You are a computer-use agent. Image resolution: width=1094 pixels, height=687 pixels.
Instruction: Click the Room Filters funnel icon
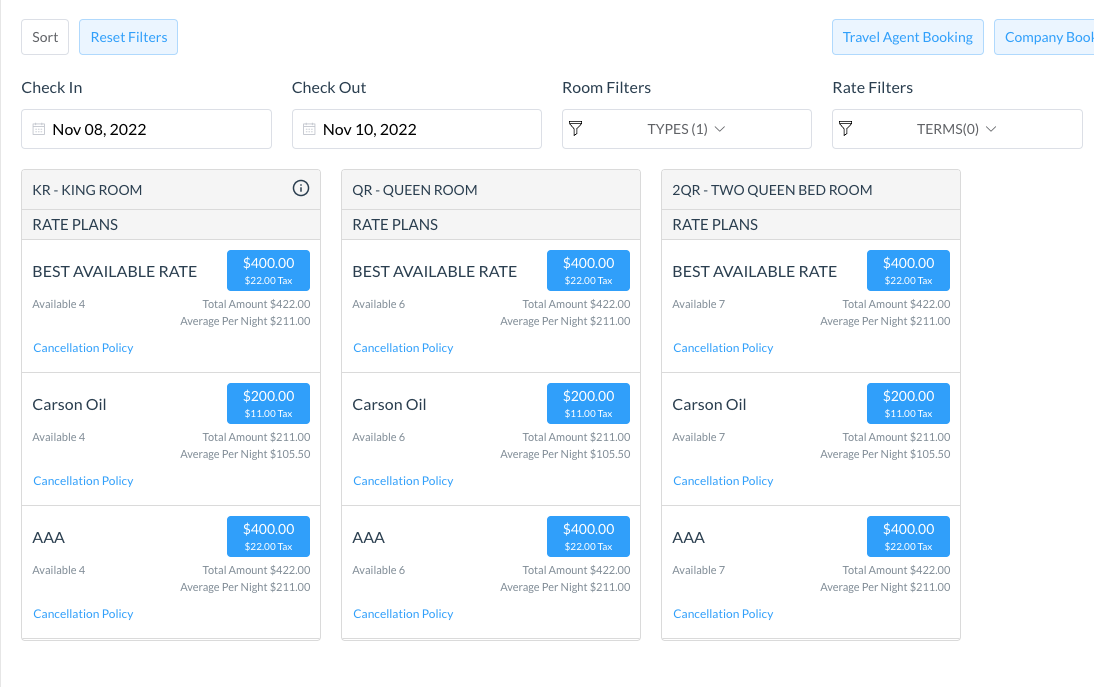(x=575, y=128)
